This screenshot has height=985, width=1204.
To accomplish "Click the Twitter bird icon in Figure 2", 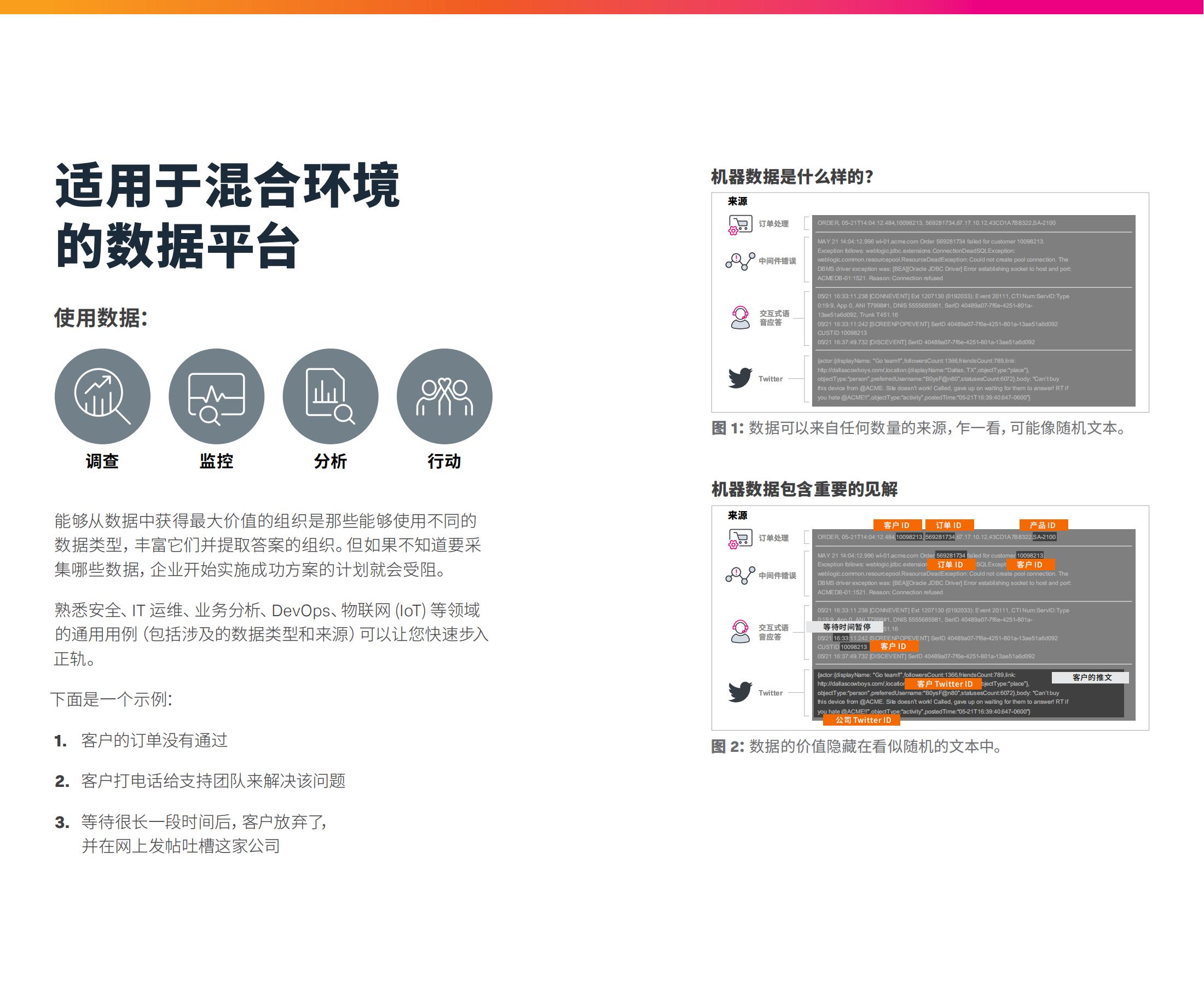I will pyautogui.click(x=740, y=692).
